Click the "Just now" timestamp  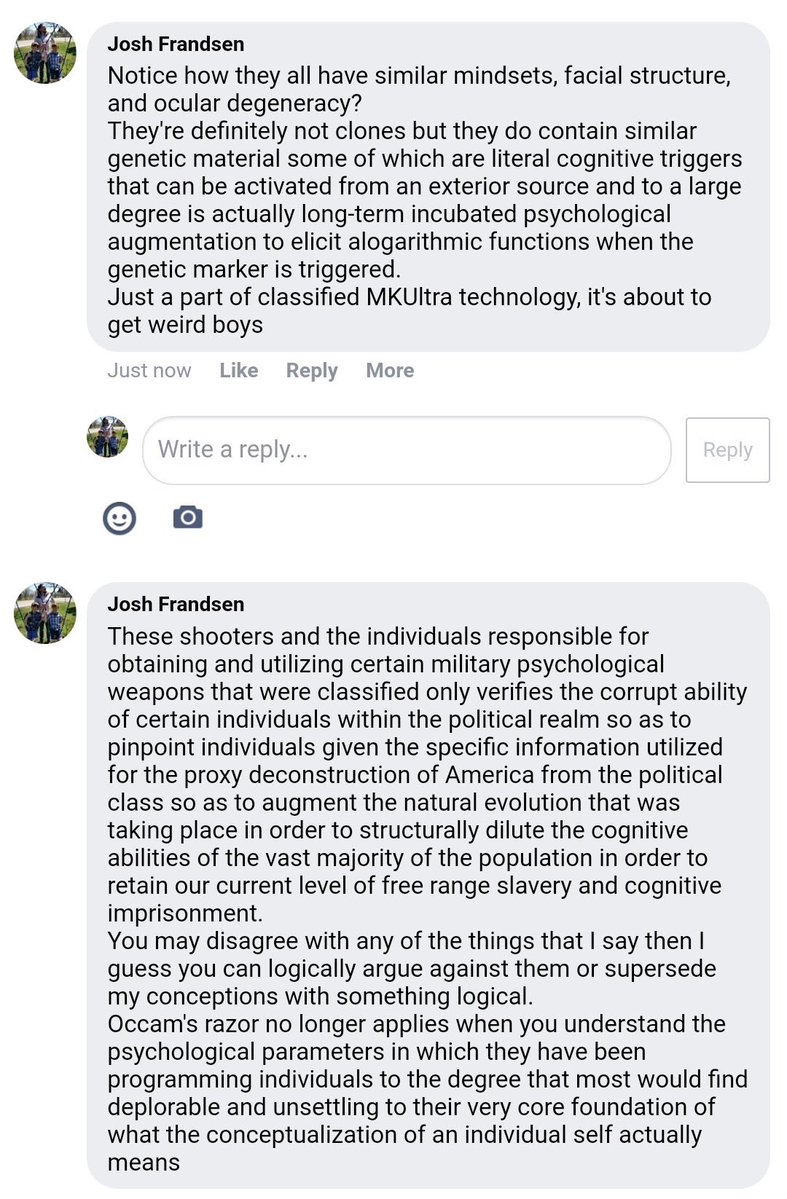(149, 370)
